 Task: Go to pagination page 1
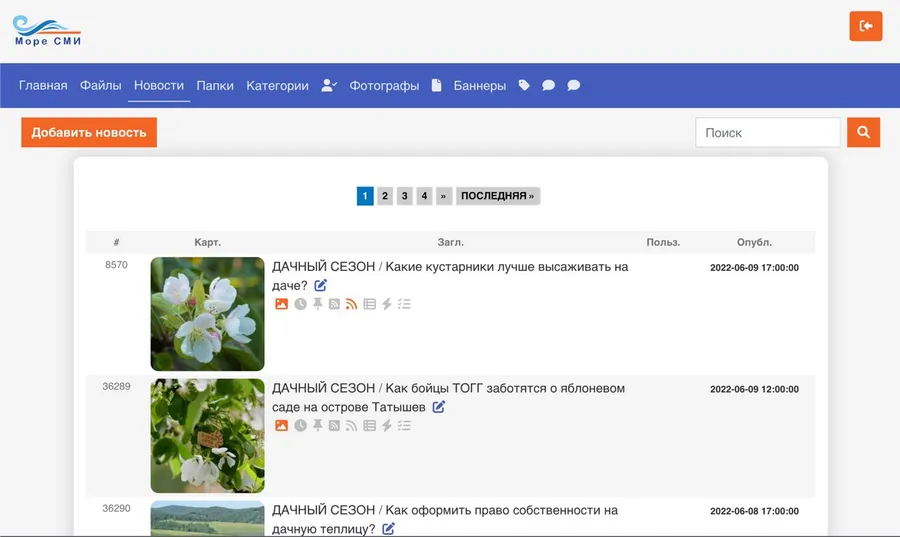click(x=365, y=196)
